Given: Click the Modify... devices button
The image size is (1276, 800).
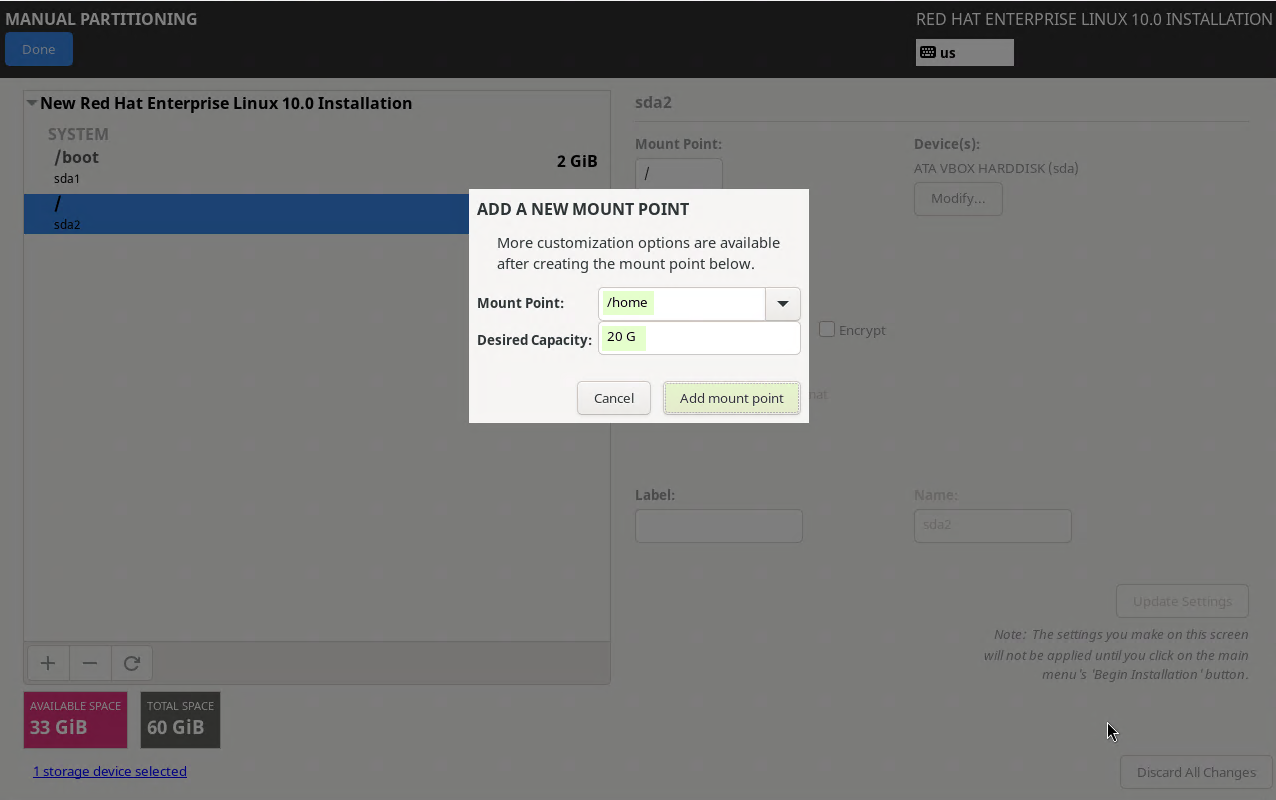Looking at the screenshot, I should 958,198.
